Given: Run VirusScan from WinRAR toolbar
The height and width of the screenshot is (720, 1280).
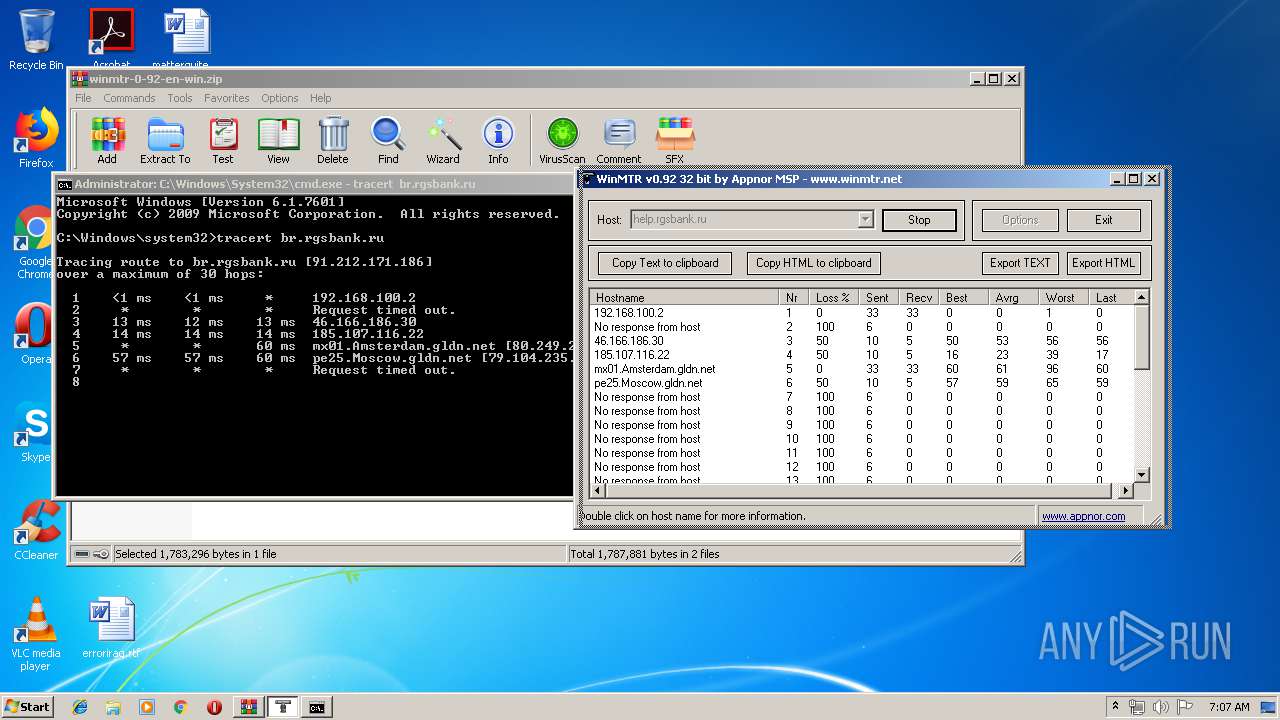Looking at the screenshot, I should coord(562,141).
